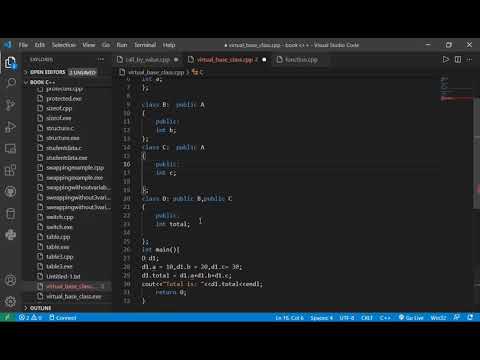Viewport: 480px width, 360px height.
Task: Switch to the virtual_base_class.cpp tab
Action: 227,60
